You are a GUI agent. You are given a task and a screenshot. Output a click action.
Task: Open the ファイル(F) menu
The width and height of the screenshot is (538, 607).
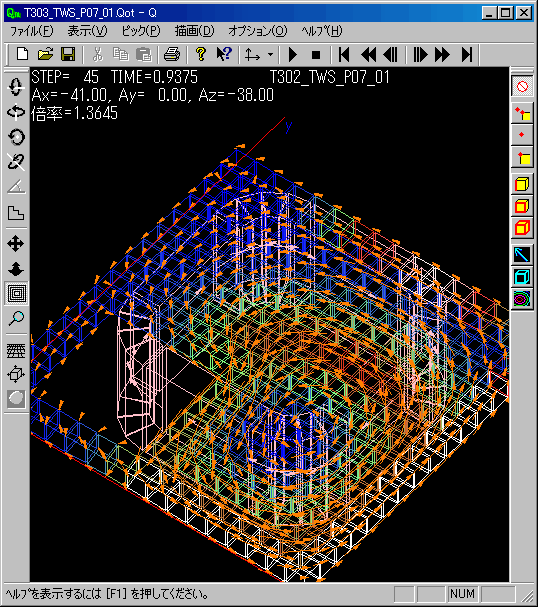click(31, 31)
